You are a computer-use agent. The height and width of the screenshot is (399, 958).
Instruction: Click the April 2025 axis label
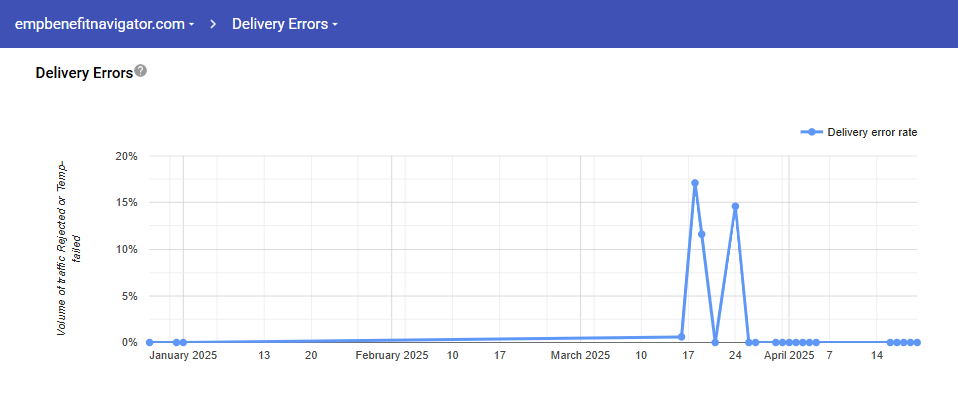(789, 356)
